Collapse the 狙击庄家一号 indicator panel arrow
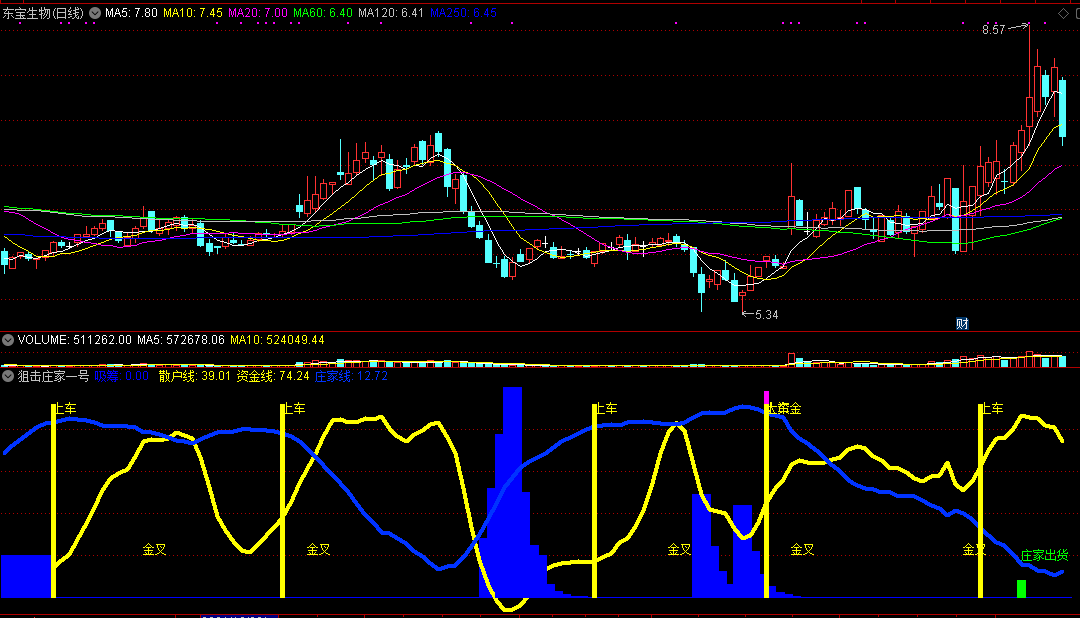The width and height of the screenshot is (1080, 618). coord(8,376)
